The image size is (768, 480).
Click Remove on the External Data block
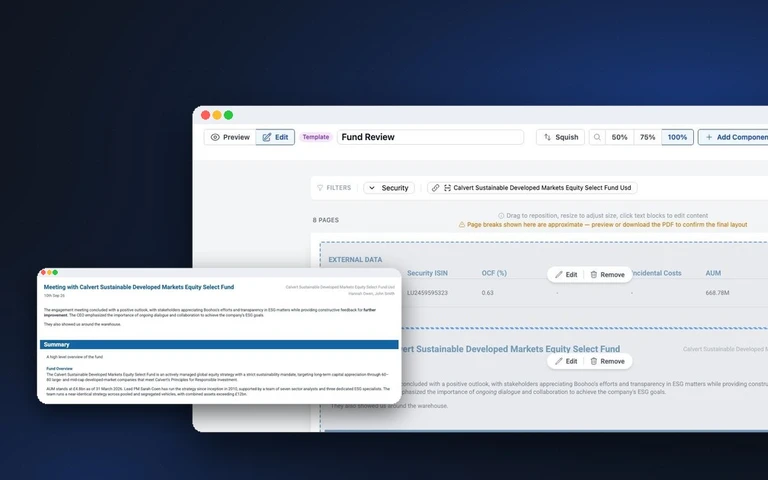[607, 275]
